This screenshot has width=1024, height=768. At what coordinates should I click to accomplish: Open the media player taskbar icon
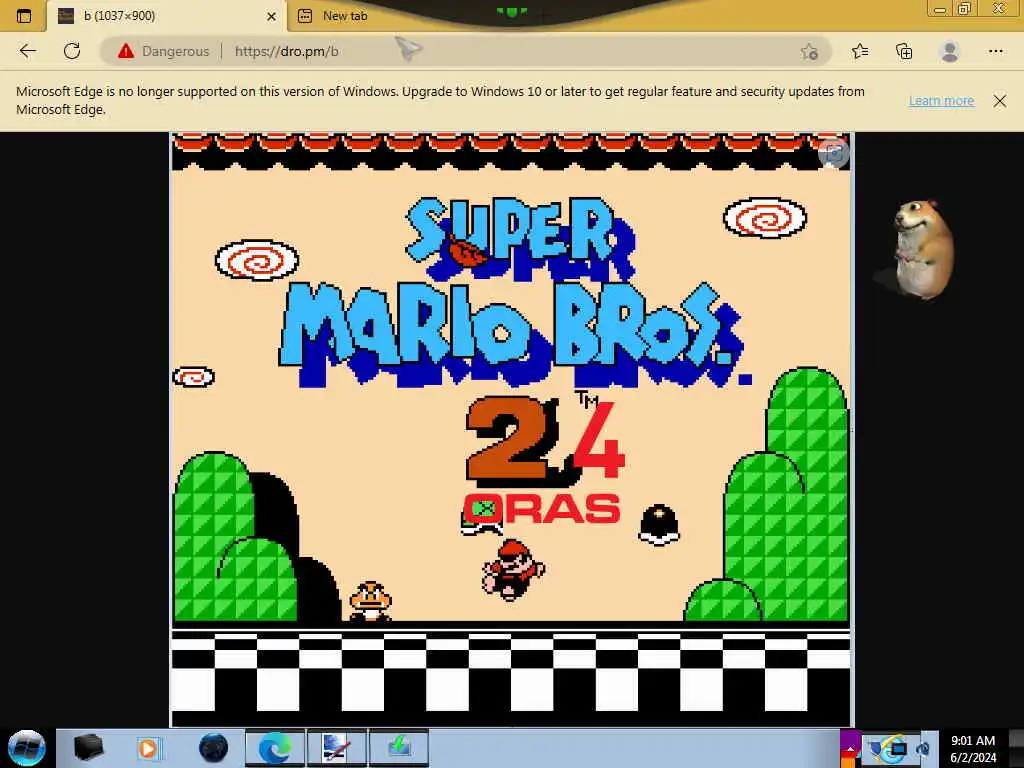point(148,748)
